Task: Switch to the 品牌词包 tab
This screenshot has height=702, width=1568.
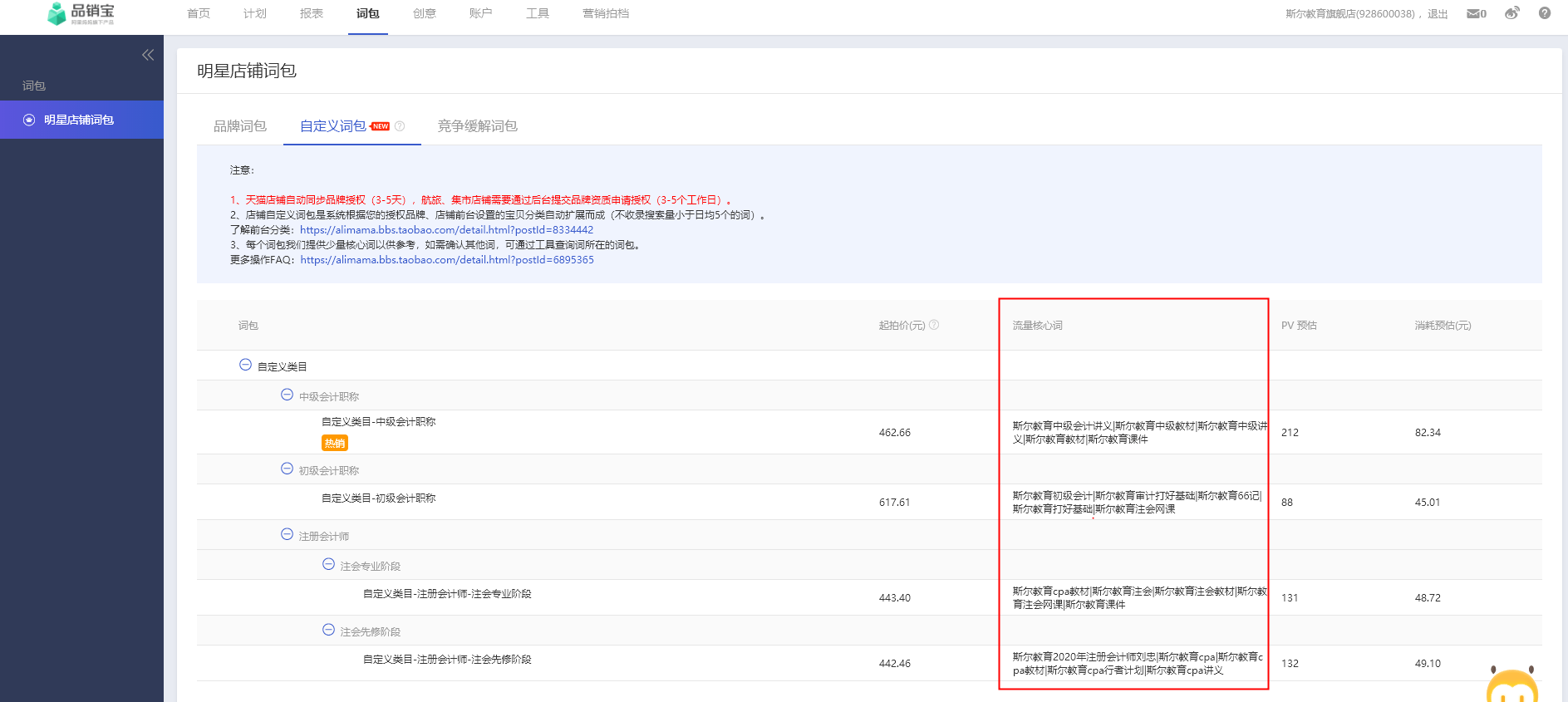Action: pyautogui.click(x=240, y=126)
